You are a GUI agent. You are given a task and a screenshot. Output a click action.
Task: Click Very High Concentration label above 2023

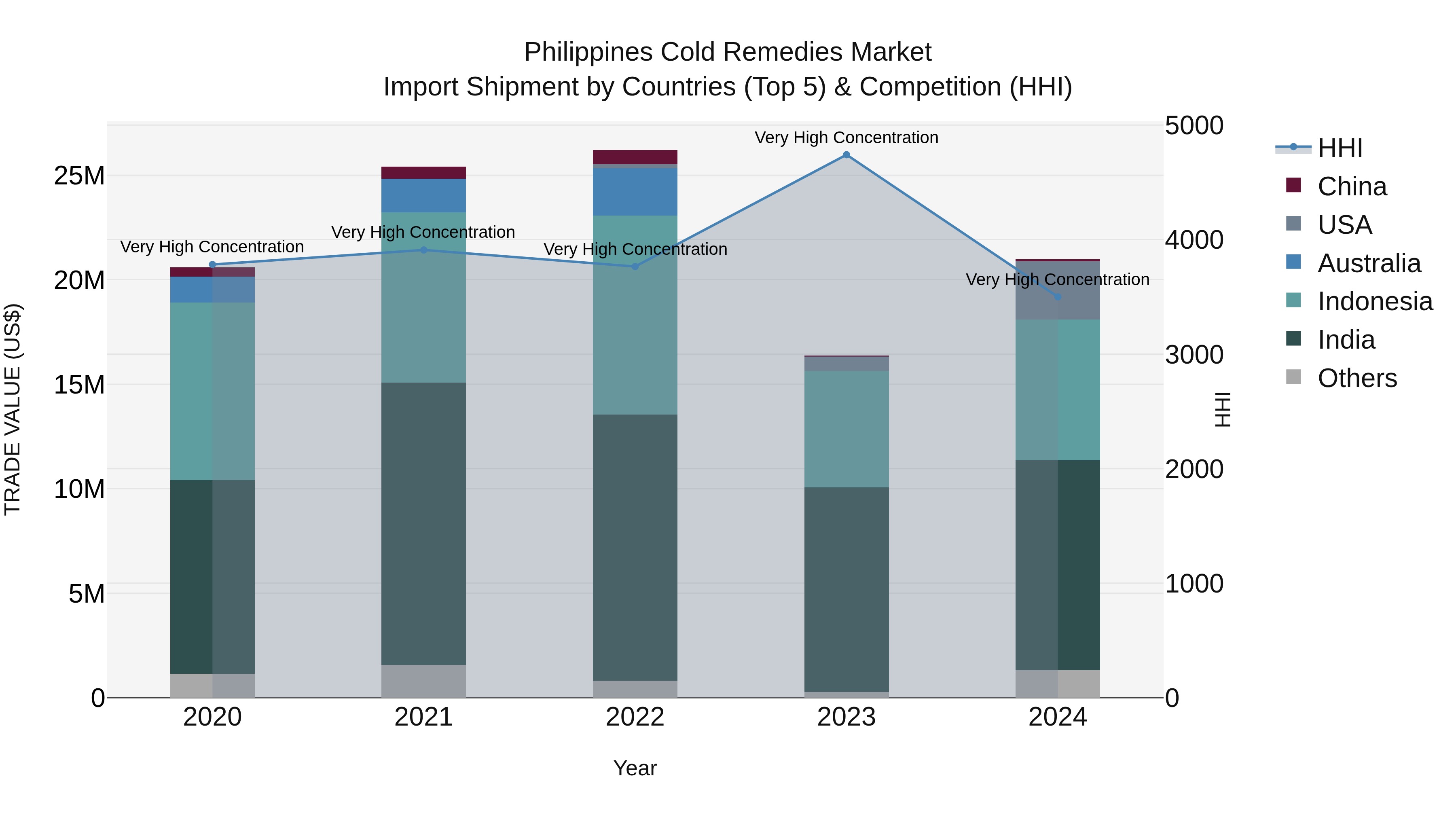(846, 138)
